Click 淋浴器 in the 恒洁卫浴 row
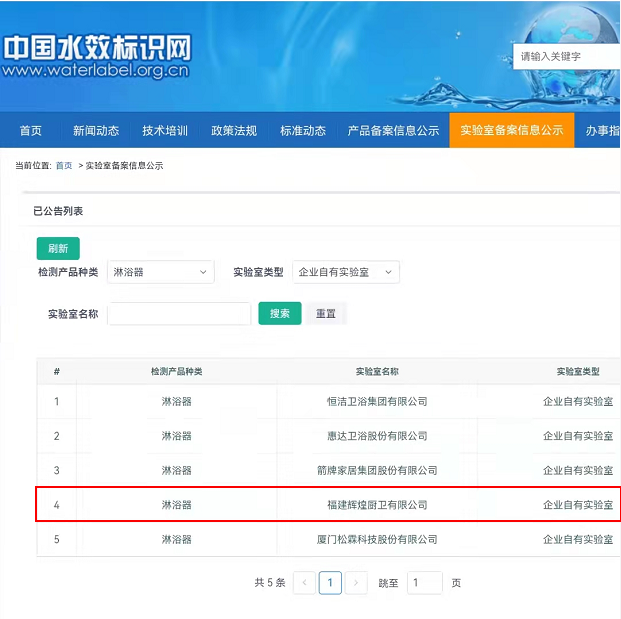The height and width of the screenshot is (619, 621). (x=177, y=402)
